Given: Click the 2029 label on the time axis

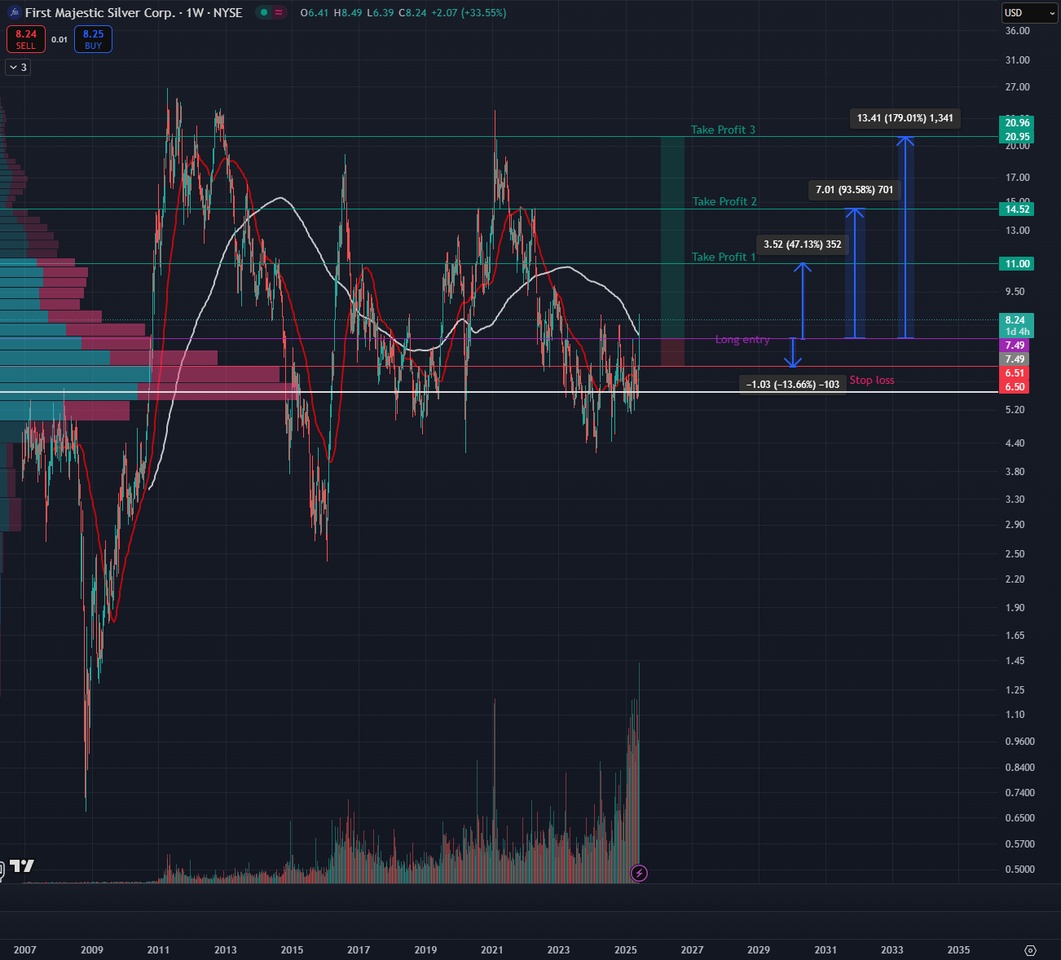Looking at the screenshot, I should [x=759, y=950].
